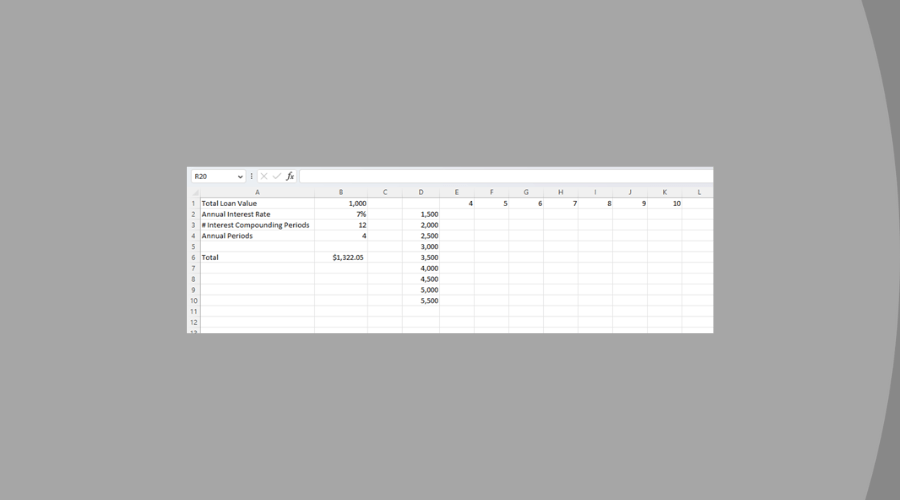Select cell G1 containing 6

click(x=526, y=203)
